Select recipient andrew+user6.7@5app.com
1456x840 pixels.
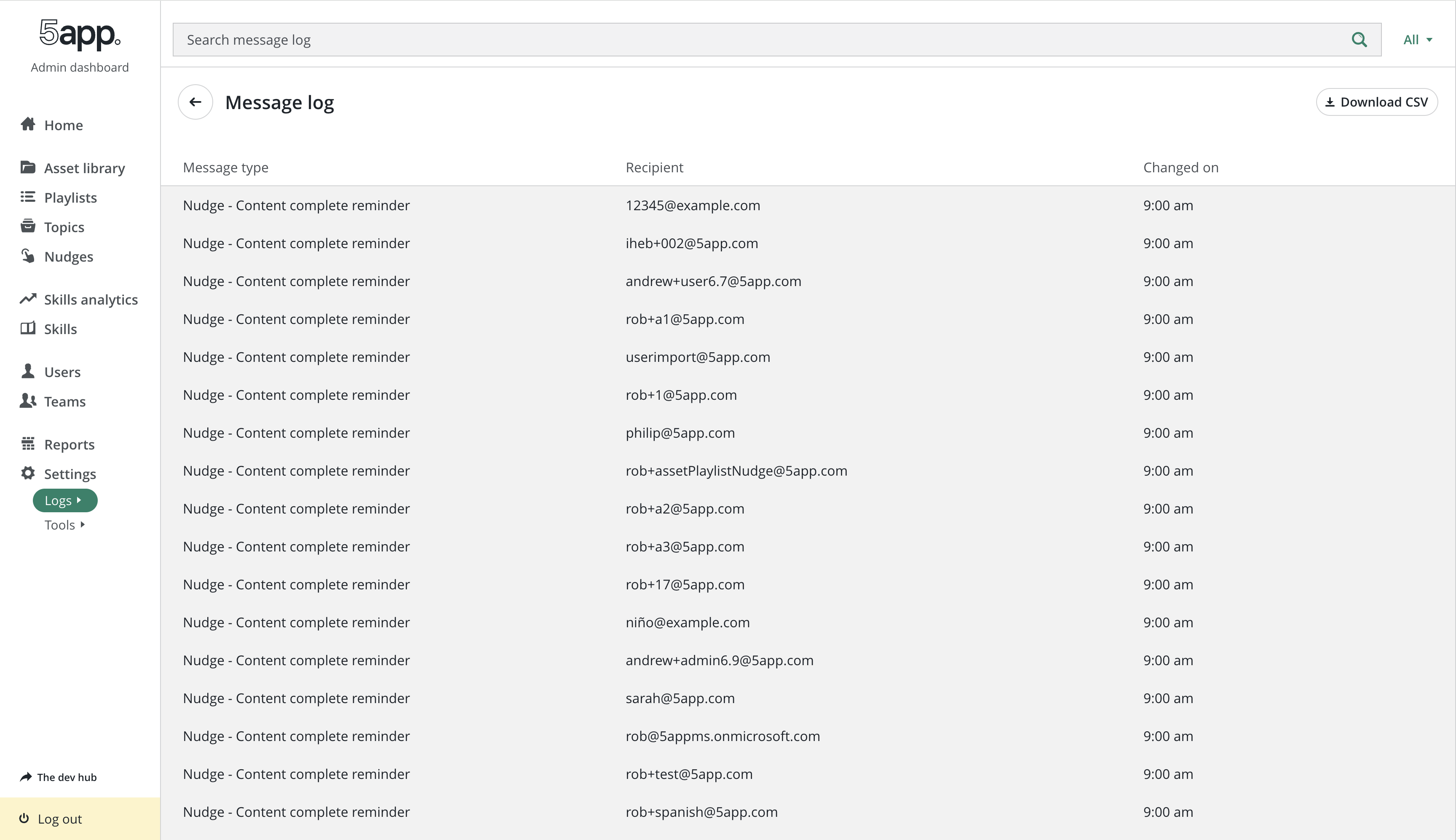pos(714,281)
